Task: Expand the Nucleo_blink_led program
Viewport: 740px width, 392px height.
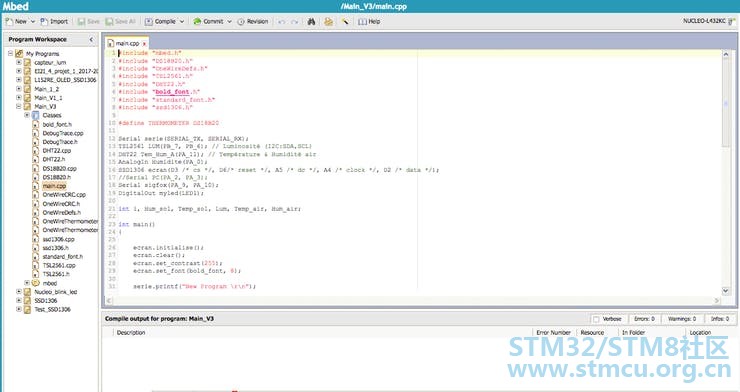Action: (x=19, y=292)
